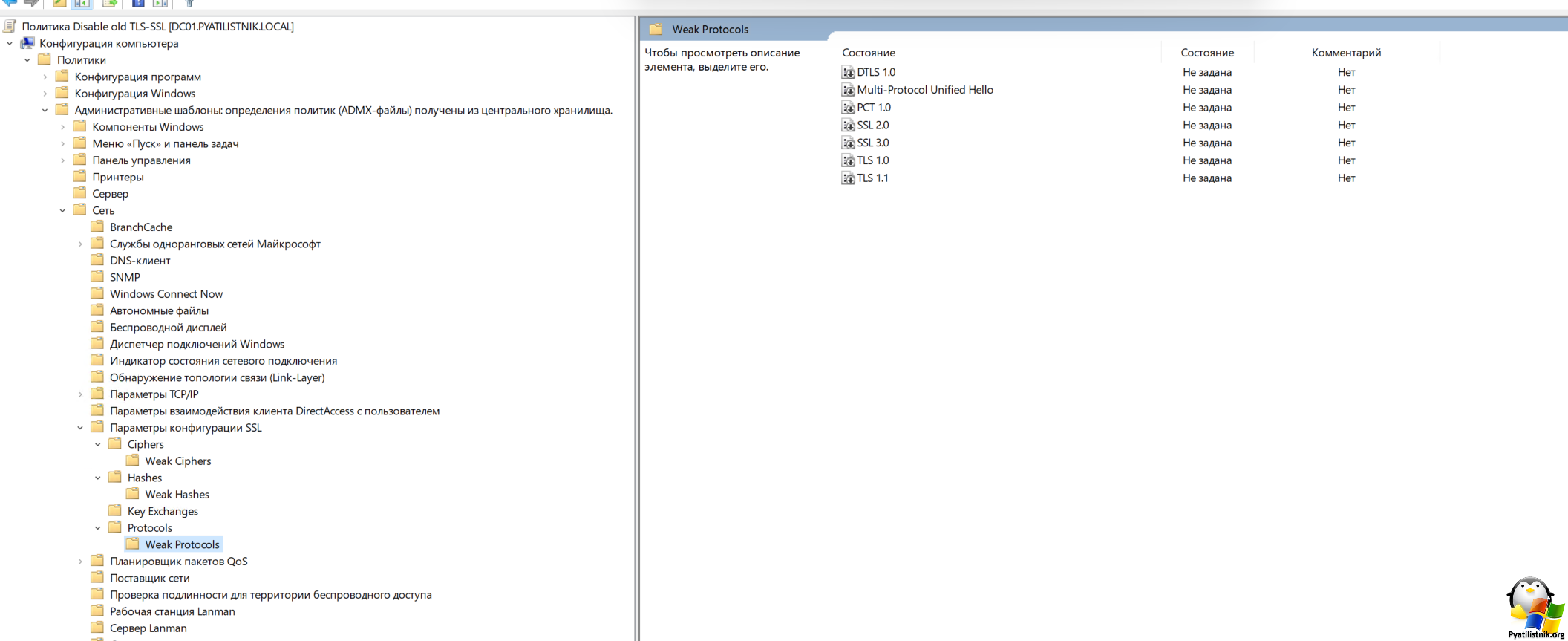Select the TLS 1.1 policy setting

click(872, 178)
